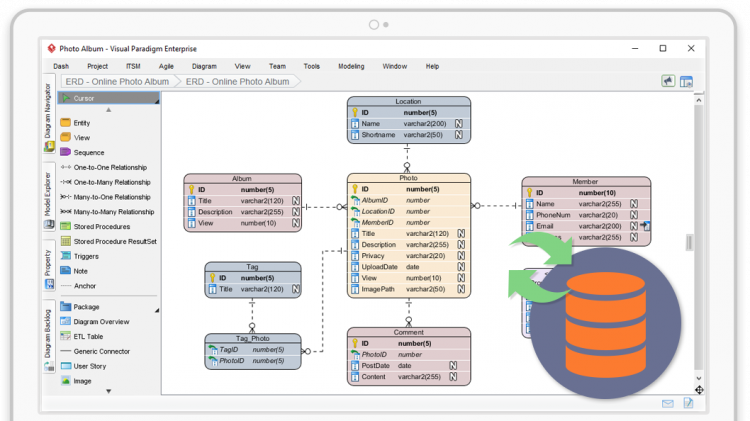Expand the Cursor palette group arrow
Screen dimensions: 750x421
156,99
